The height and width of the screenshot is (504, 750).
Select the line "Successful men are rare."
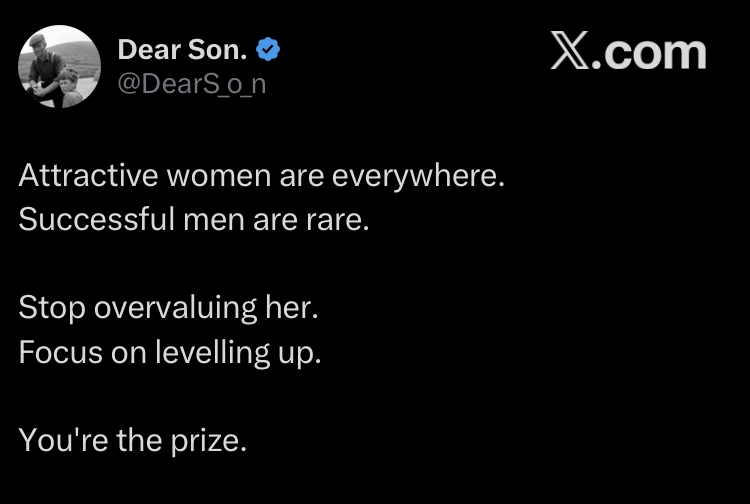pos(194,218)
